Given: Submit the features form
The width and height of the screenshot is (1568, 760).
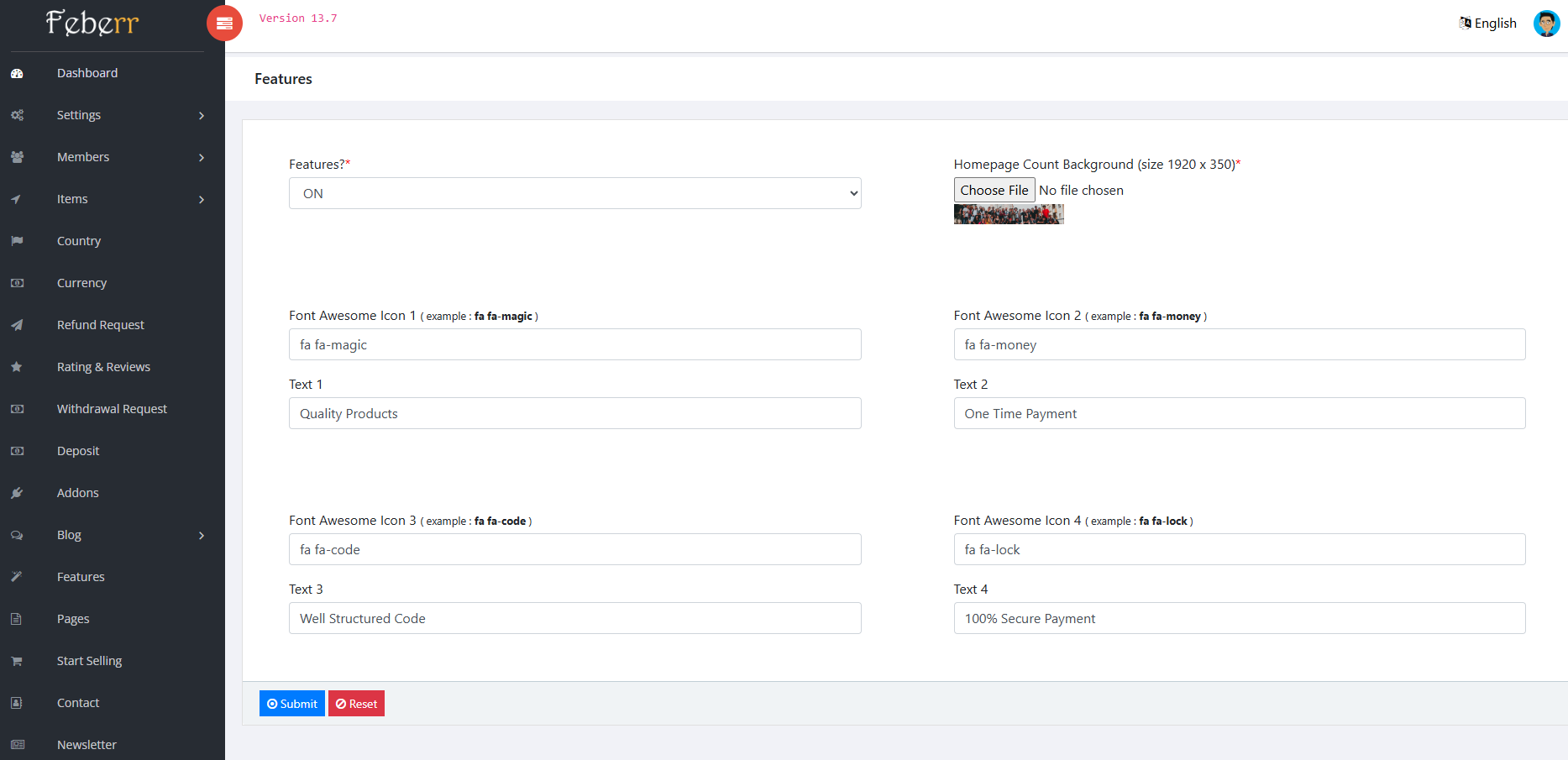Looking at the screenshot, I should pos(292,704).
